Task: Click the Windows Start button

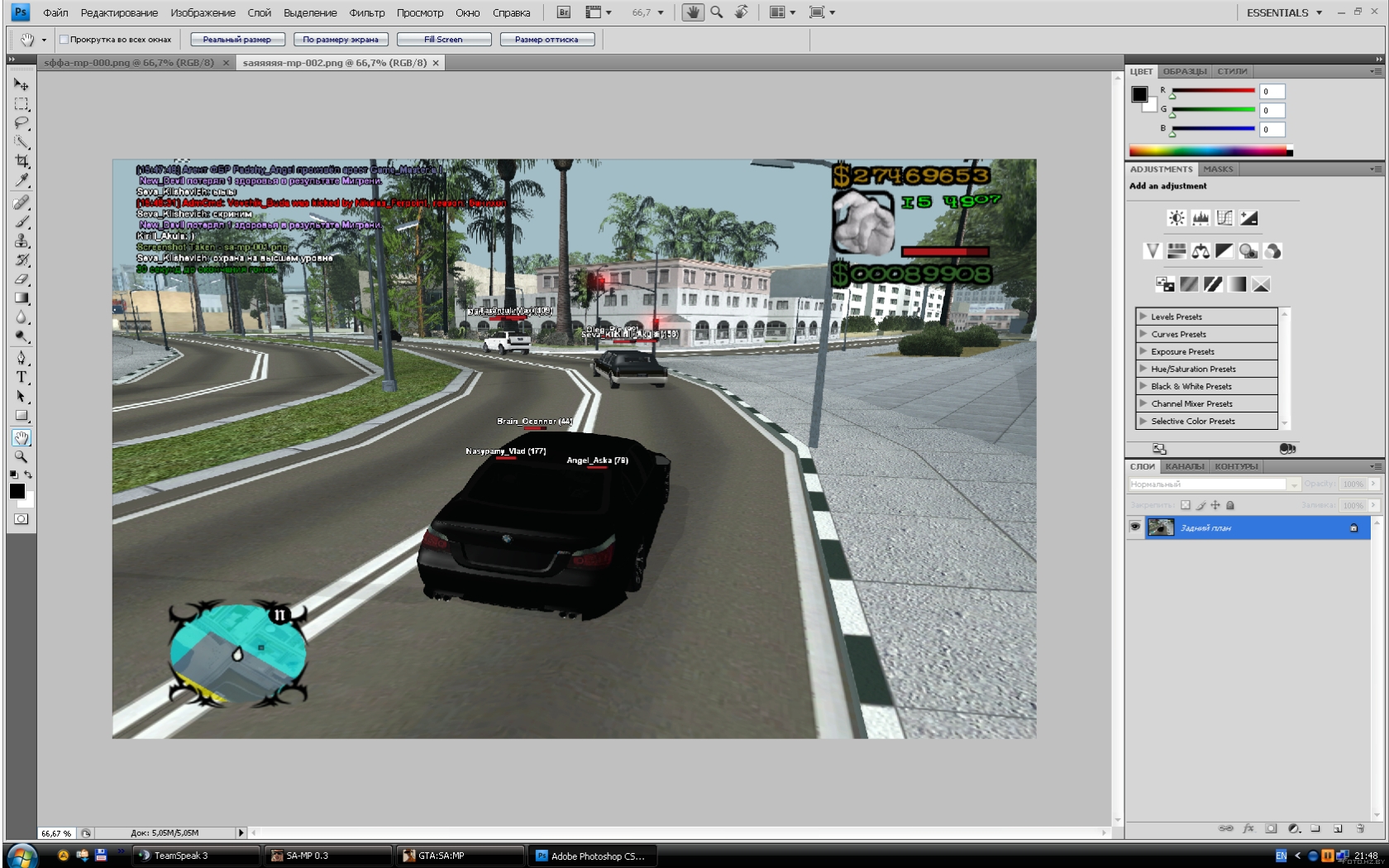Action: pyautogui.click(x=22, y=856)
